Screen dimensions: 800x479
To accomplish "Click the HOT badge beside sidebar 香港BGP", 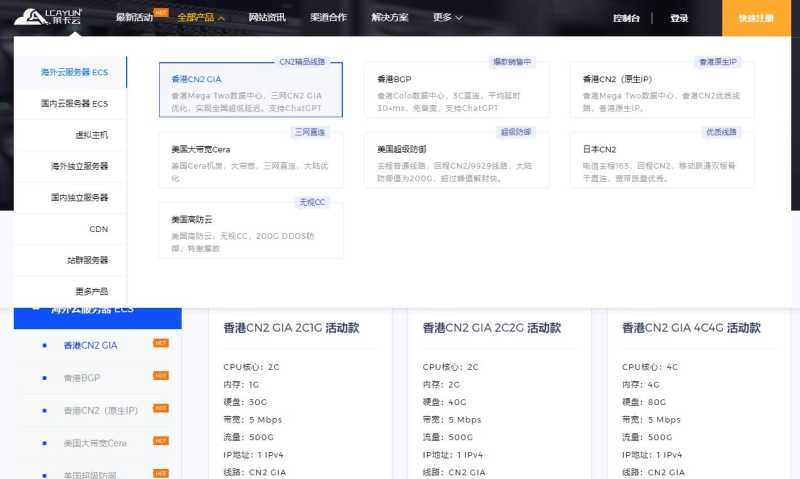I will 161,376.
